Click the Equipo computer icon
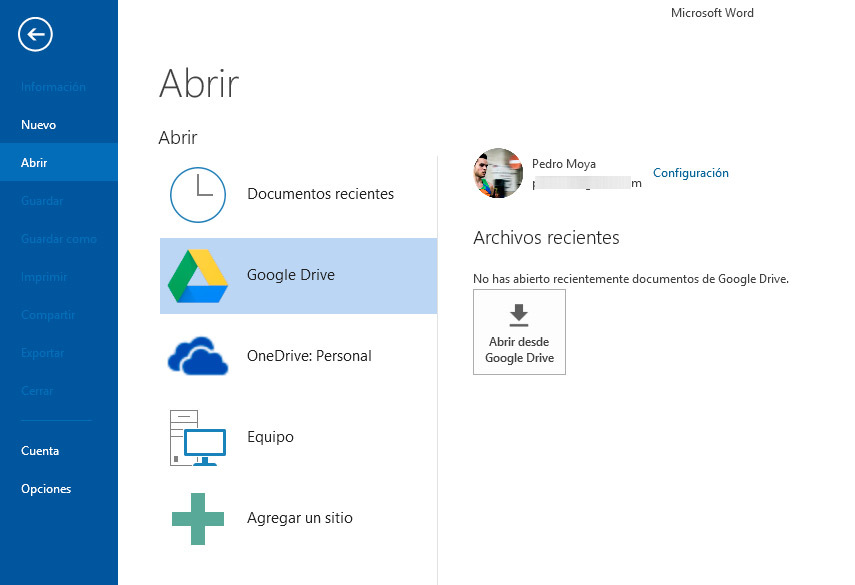 click(197, 438)
